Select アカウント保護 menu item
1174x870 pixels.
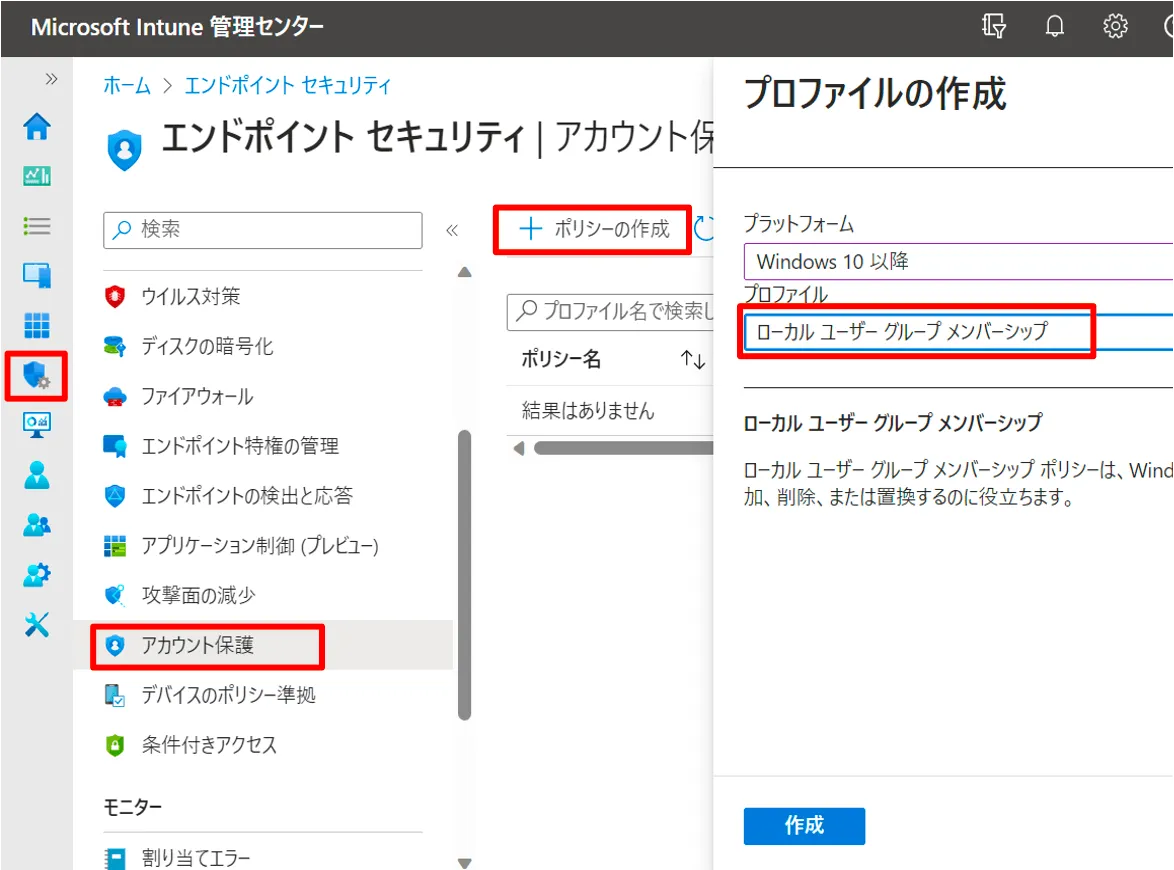[x=263, y=645]
